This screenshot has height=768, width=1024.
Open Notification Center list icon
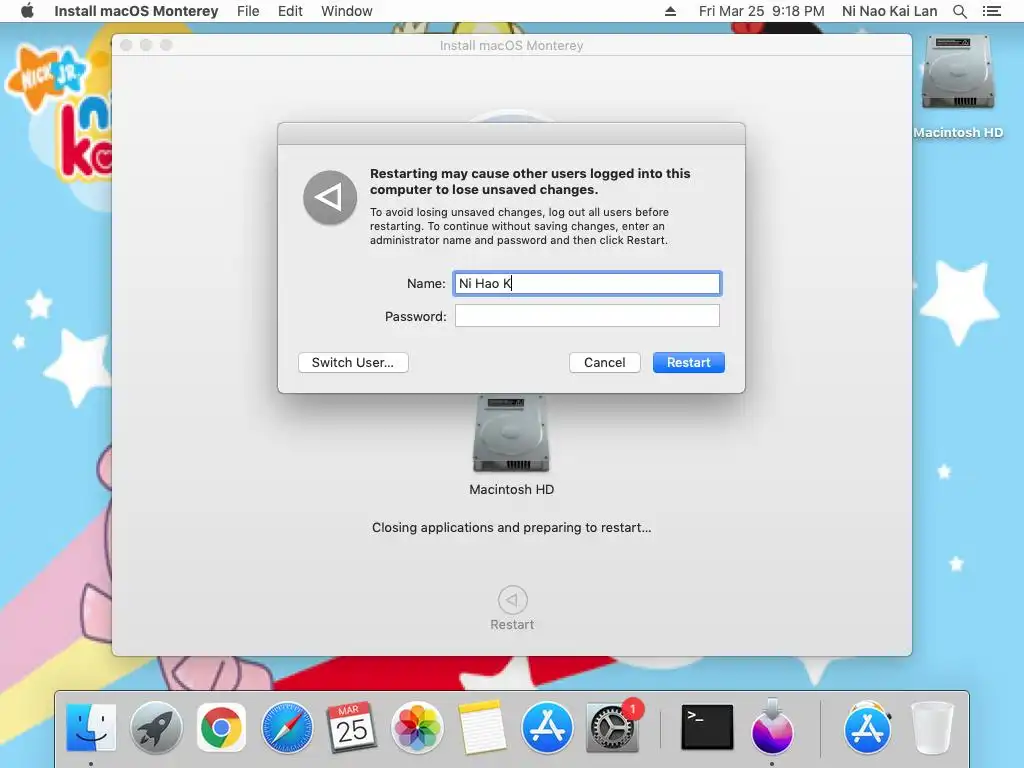tap(992, 11)
